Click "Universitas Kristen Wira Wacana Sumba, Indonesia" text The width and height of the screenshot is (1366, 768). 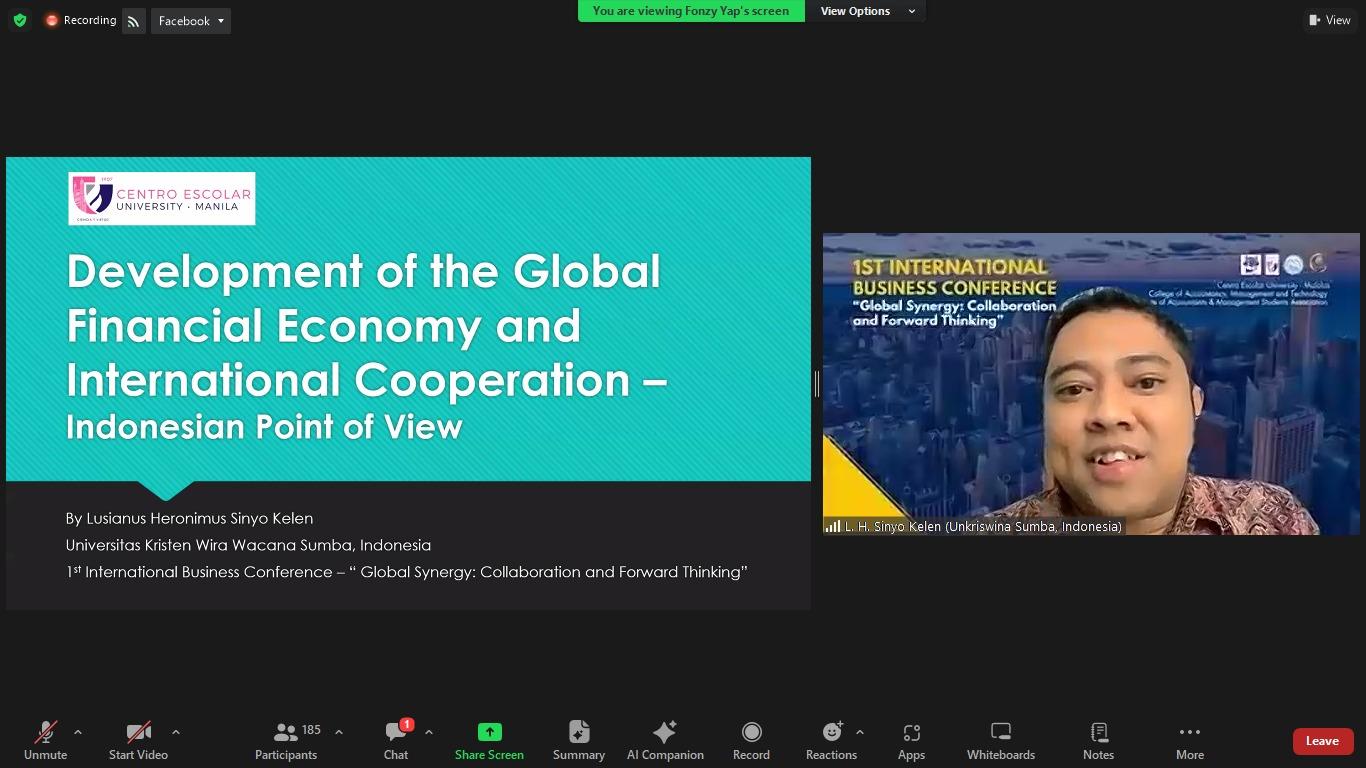click(248, 545)
